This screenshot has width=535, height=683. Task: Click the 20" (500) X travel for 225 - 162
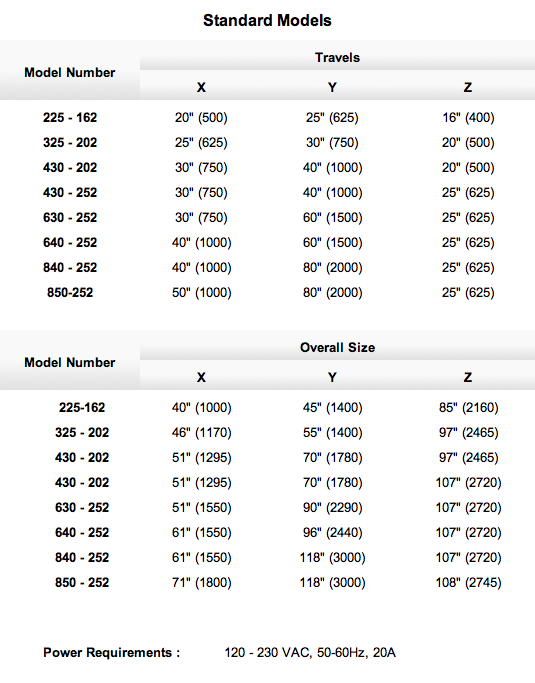(201, 118)
